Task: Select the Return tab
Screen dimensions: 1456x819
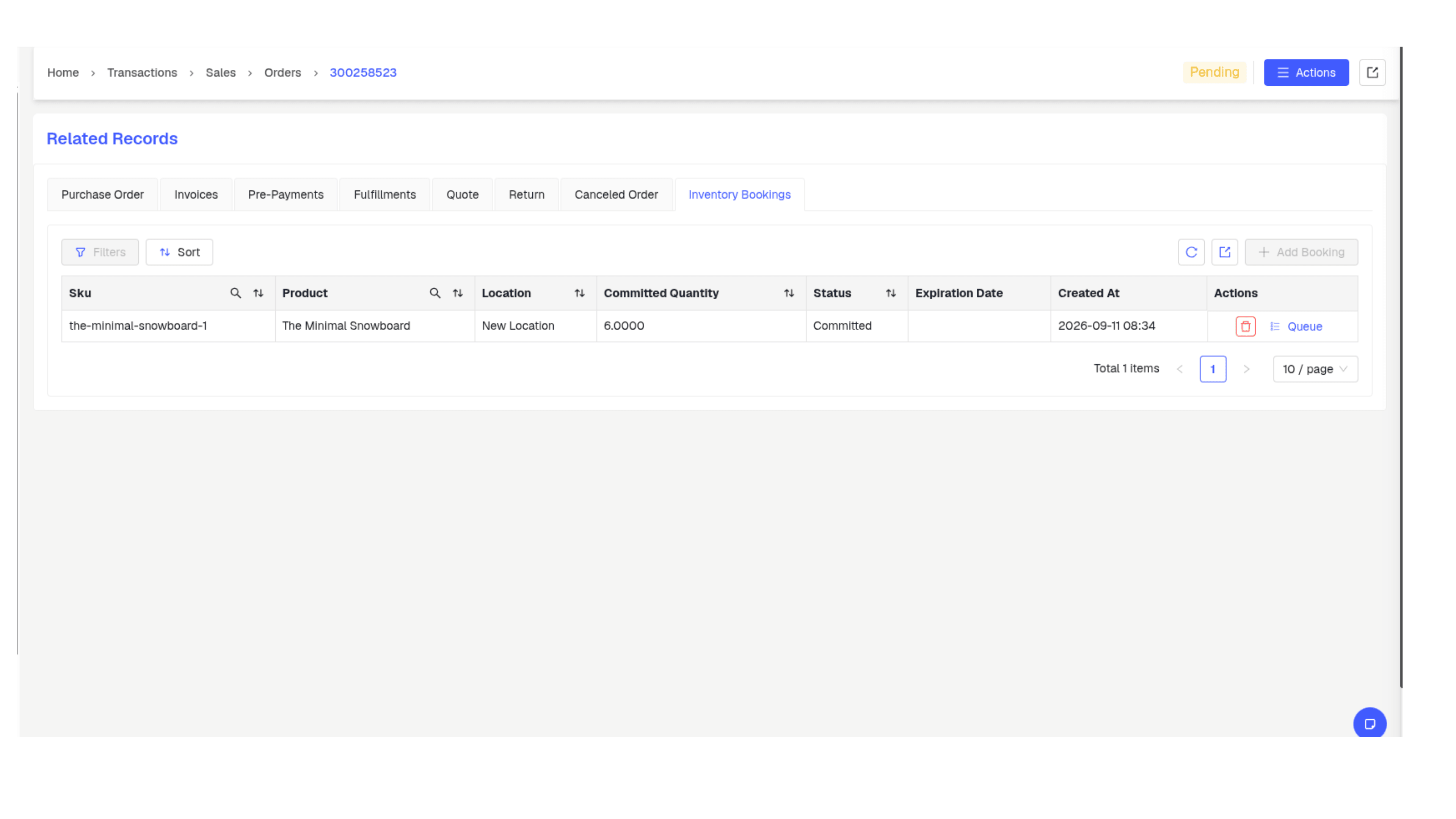Action: pyautogui.click(x=526, y=195)
